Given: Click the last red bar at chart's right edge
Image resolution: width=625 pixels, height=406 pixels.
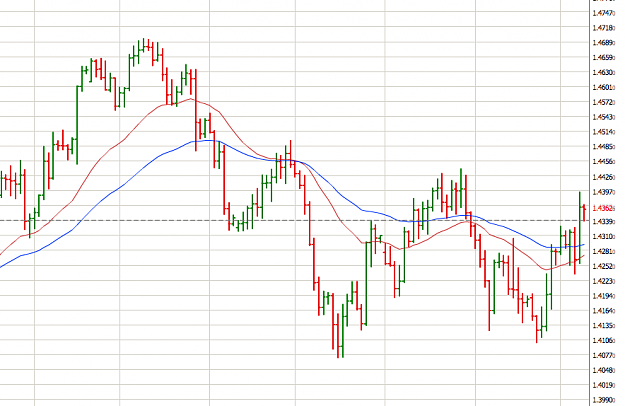Looking at the screenshot, I should click(x=584, y=212).
